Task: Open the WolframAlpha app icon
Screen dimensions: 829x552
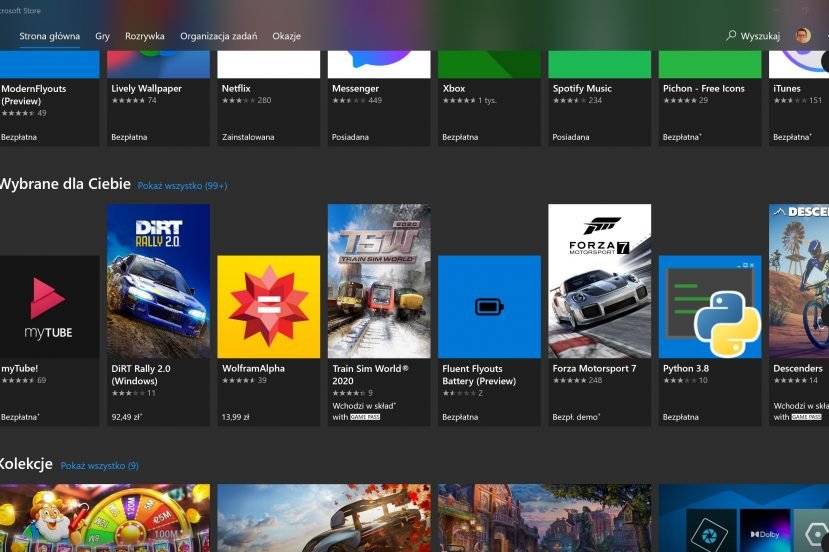Action: pyautogui.click(x=269, y=307)
